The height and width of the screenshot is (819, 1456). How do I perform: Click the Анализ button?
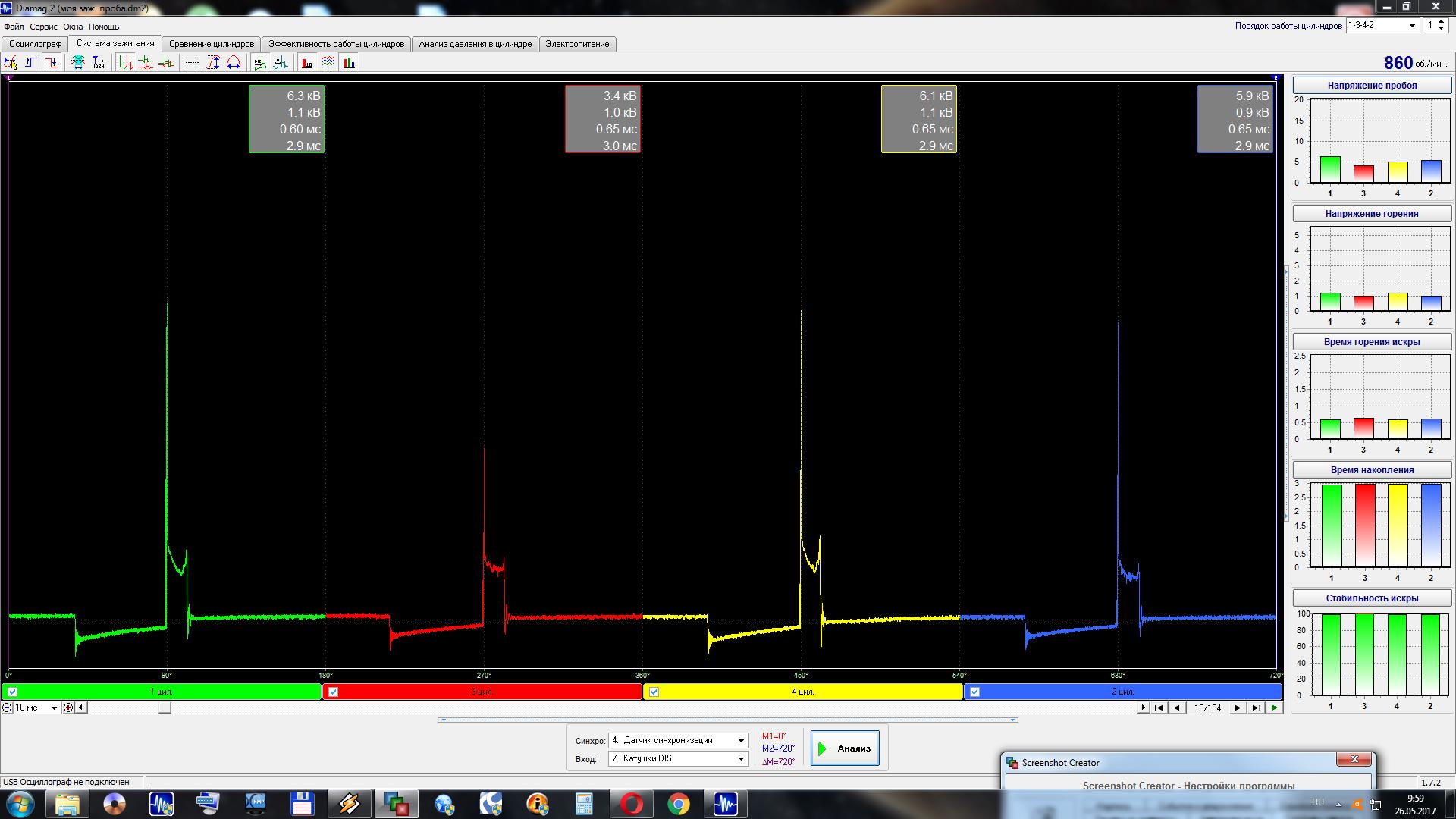845,748
